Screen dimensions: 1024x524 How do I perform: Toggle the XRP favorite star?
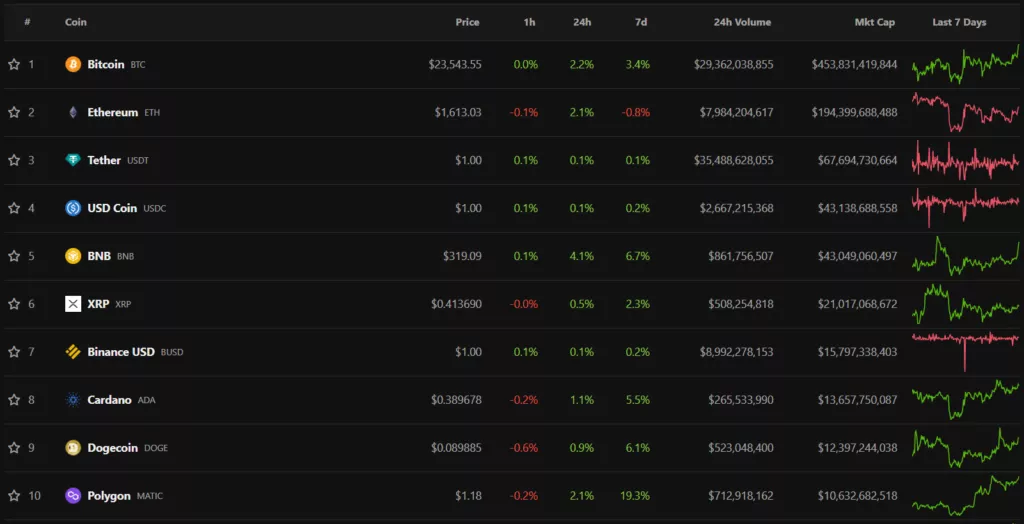[14, 304]
